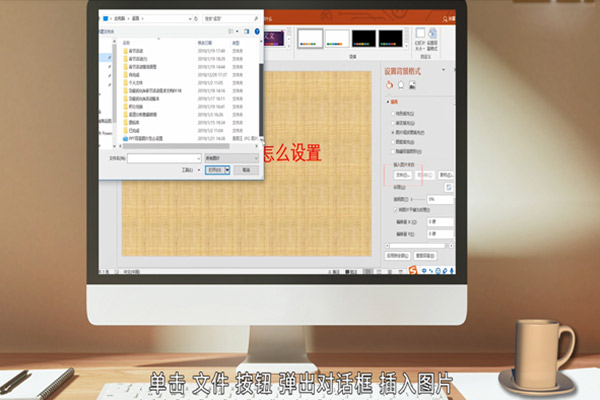Viewport: 600px width, 400px height.
Task: Click the blue help icon in file dialog
Action: (x=257, y=31)
